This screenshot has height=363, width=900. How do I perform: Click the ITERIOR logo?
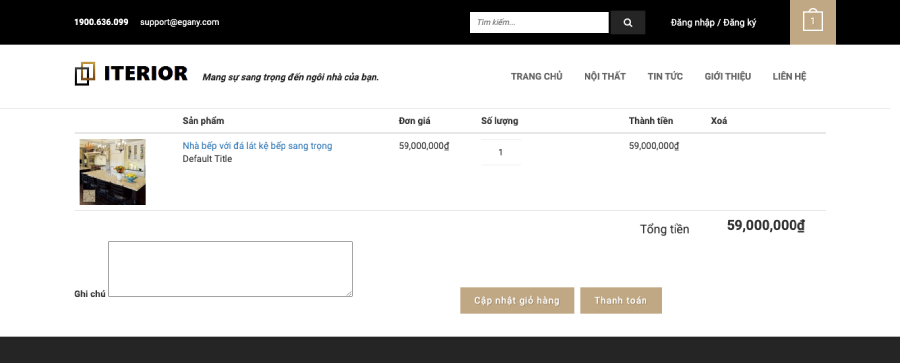[x=131, y=74]
